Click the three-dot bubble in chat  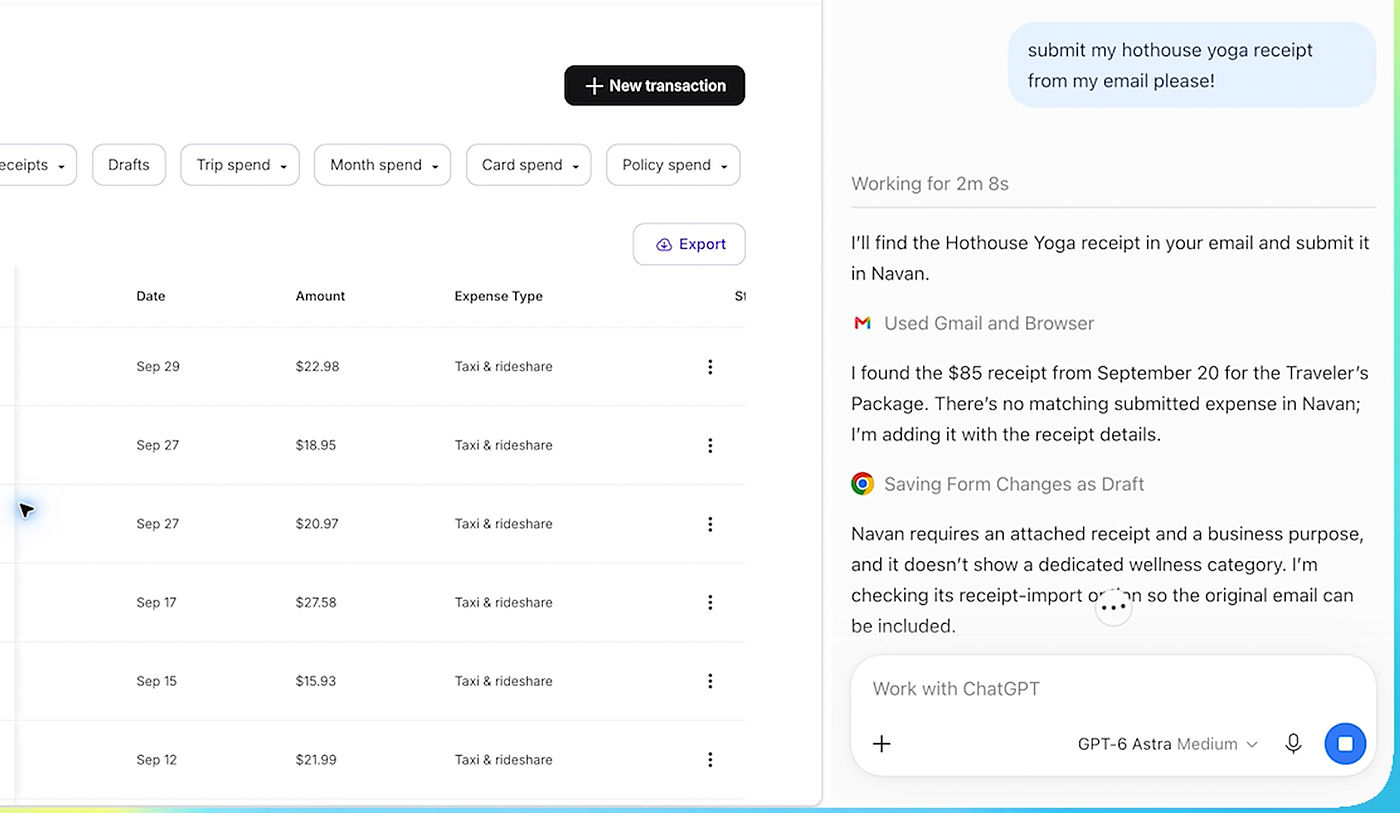tap(1113, 607)
